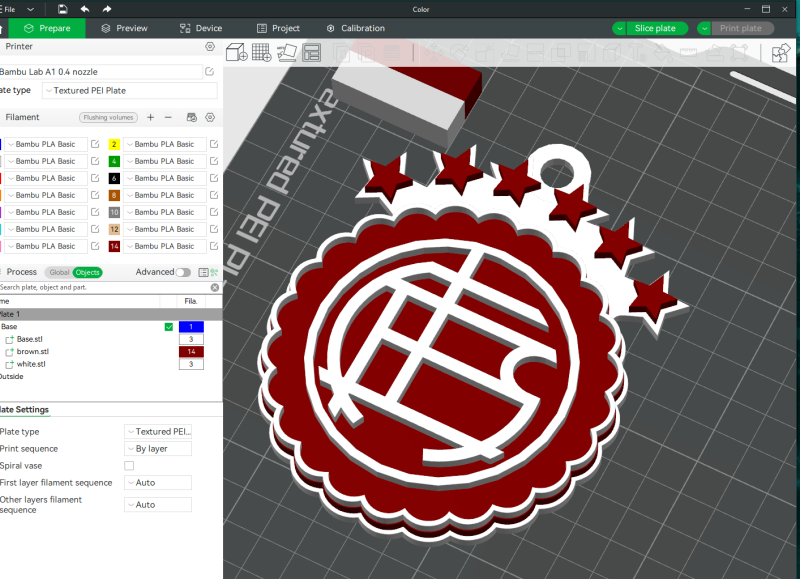Screen dimensions: 800x579
Task: Open printer settings gear icon
Action: click(210, 47)
